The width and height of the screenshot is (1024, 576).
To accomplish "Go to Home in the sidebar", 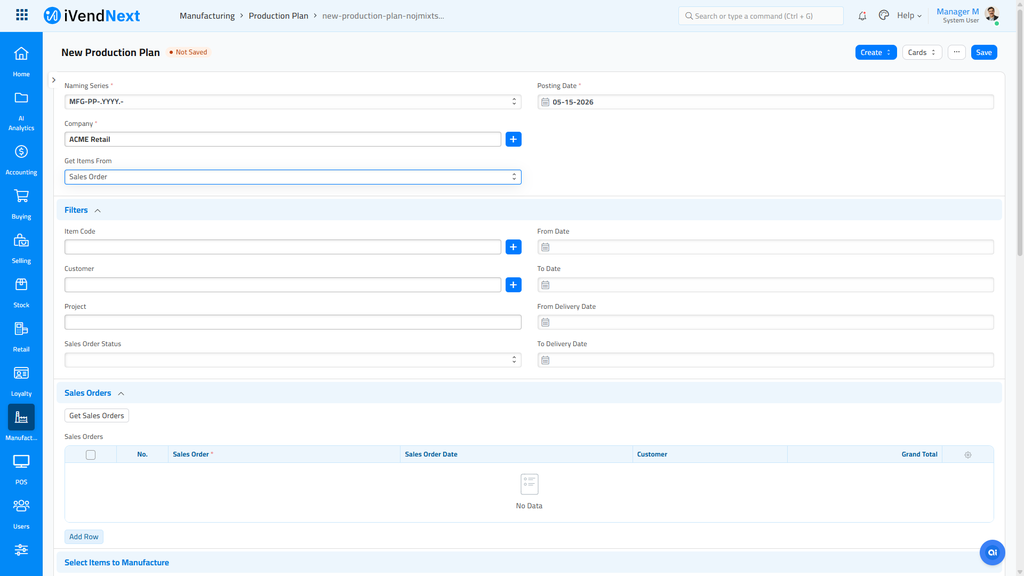I will pos(21,61).
